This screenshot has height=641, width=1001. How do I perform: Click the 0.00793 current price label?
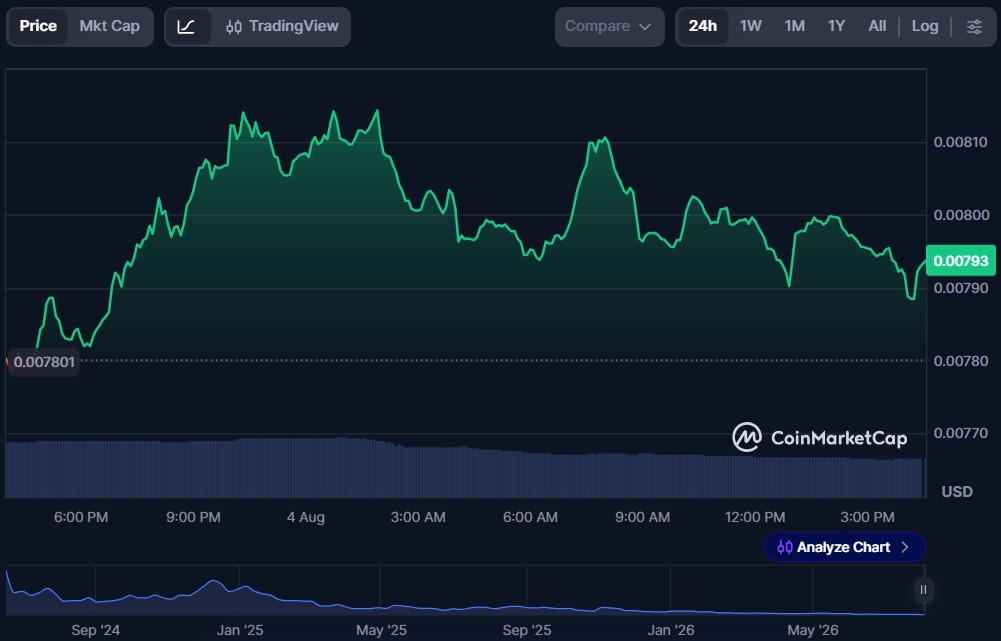tap(960, 260)
